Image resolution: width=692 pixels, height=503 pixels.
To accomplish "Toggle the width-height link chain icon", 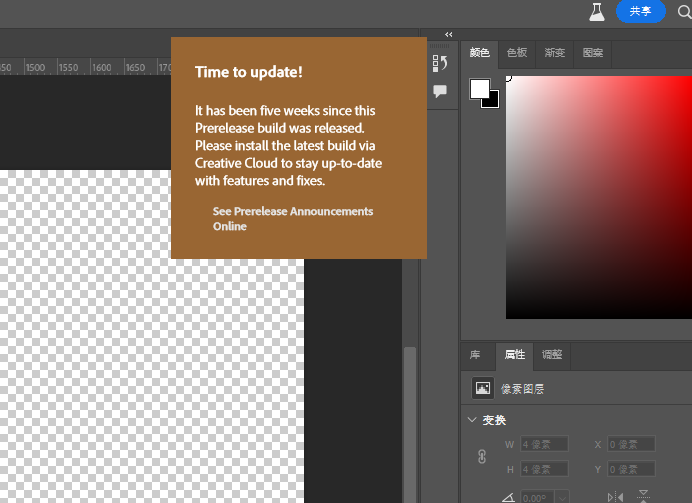I will point(482,456).
